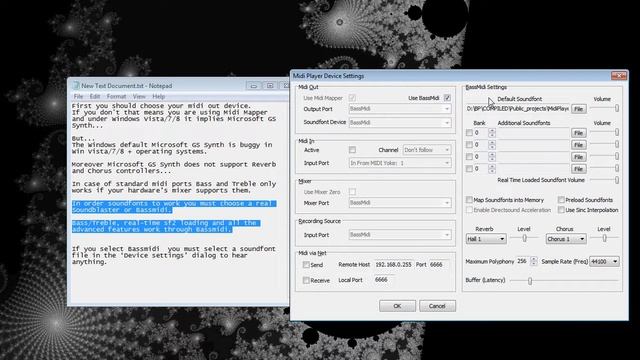
Task: Open the Mixer Port dropdown
Action: (x=400, y=203)
